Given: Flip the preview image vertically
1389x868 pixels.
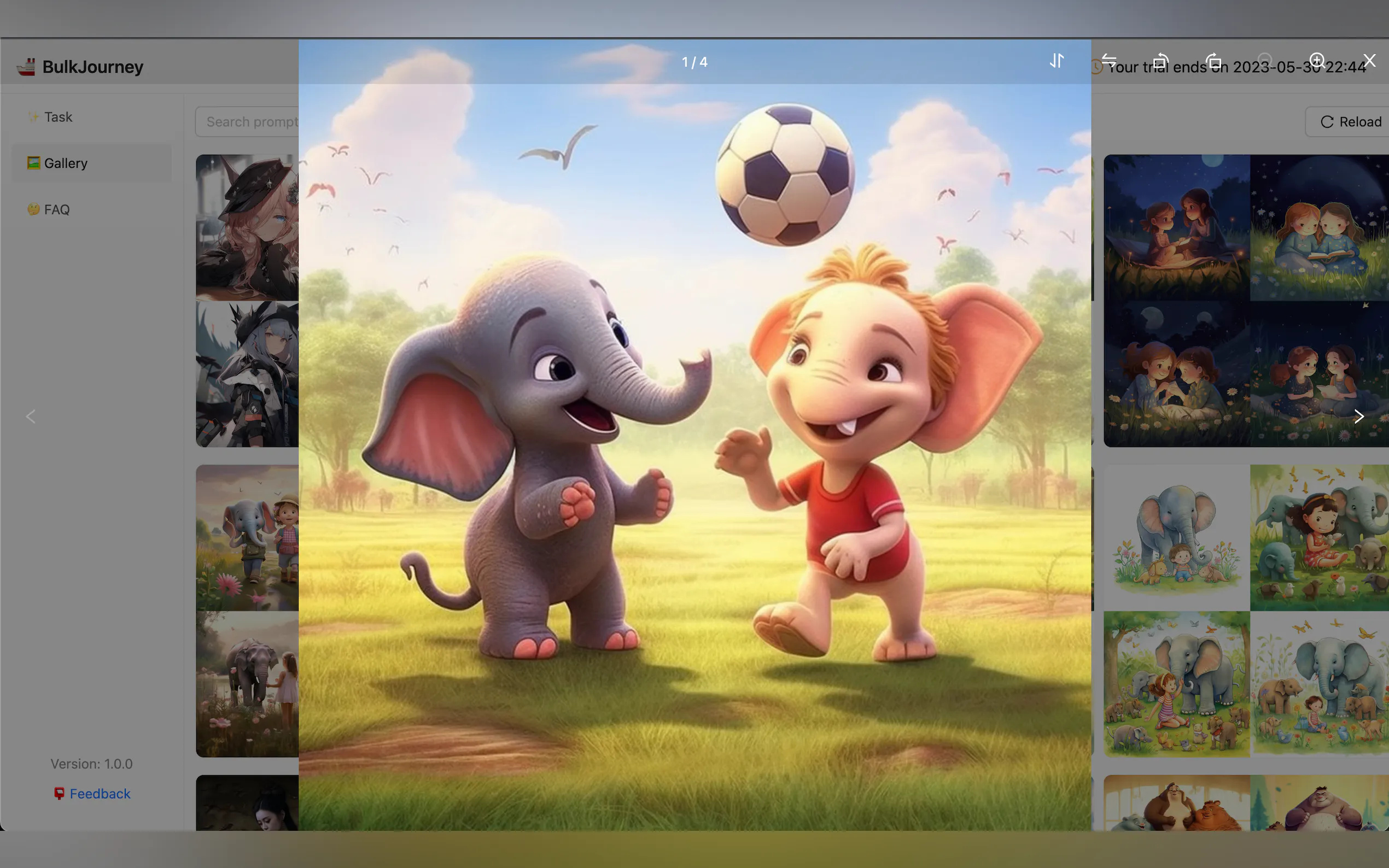Looking at the screenshot, I should point(1057,61).
